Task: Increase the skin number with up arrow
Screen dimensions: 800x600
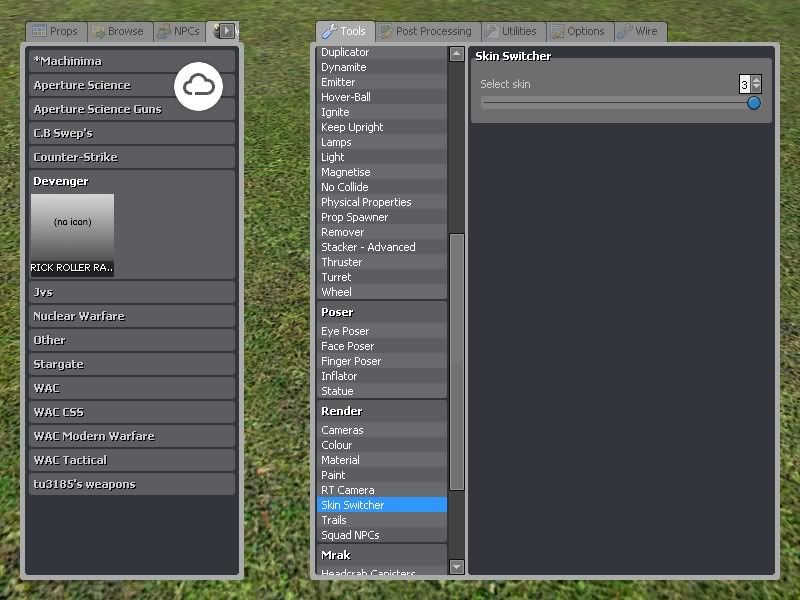Action: (x=756, y=80)
